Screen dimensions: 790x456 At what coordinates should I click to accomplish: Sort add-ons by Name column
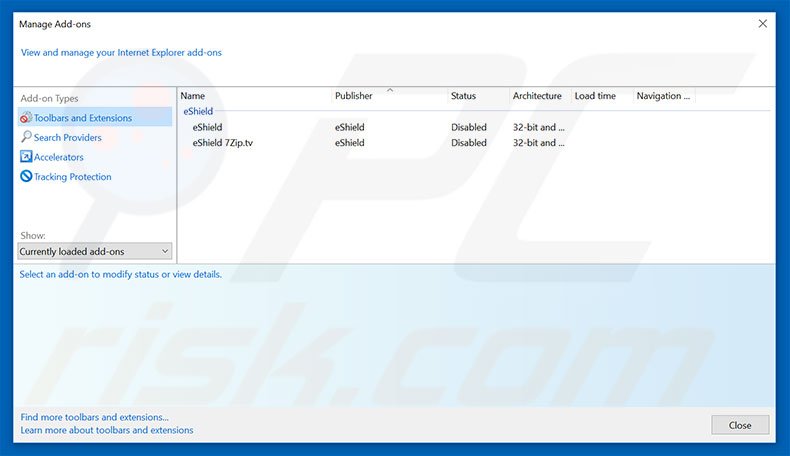193,96
